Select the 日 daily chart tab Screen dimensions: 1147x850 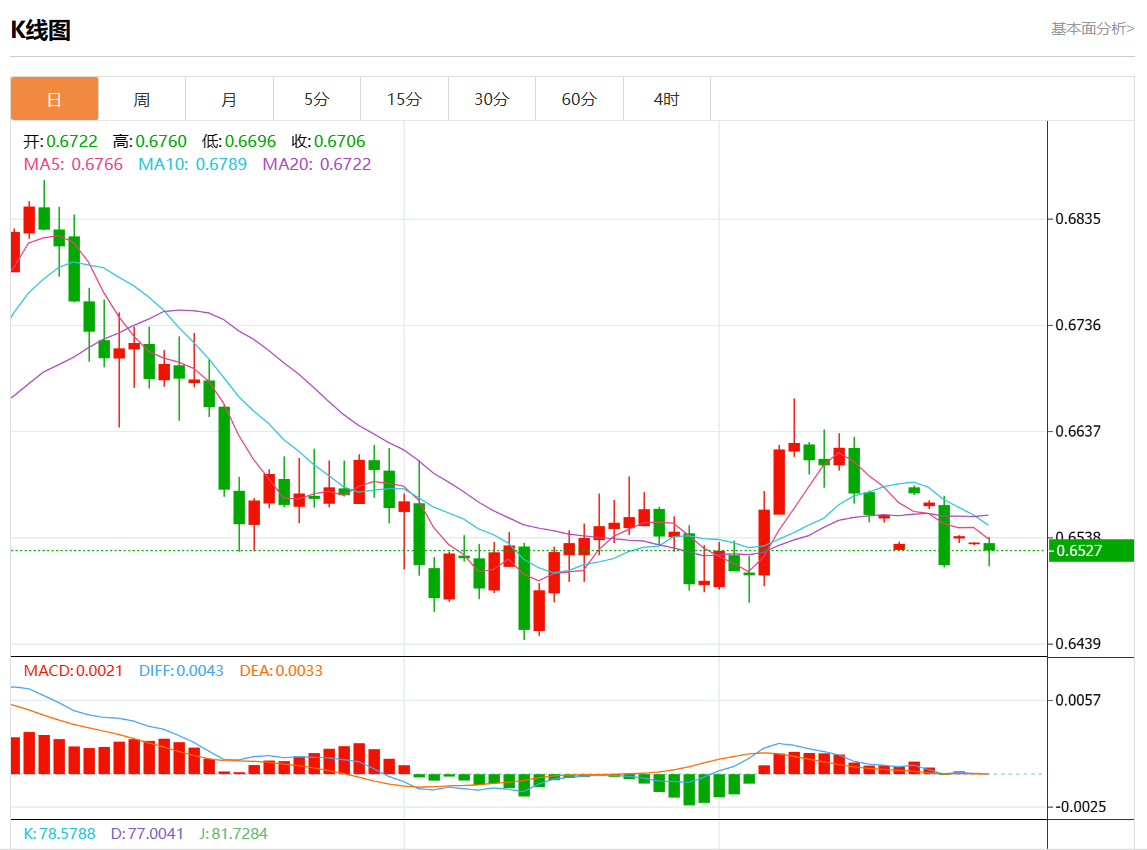point(55,99)
